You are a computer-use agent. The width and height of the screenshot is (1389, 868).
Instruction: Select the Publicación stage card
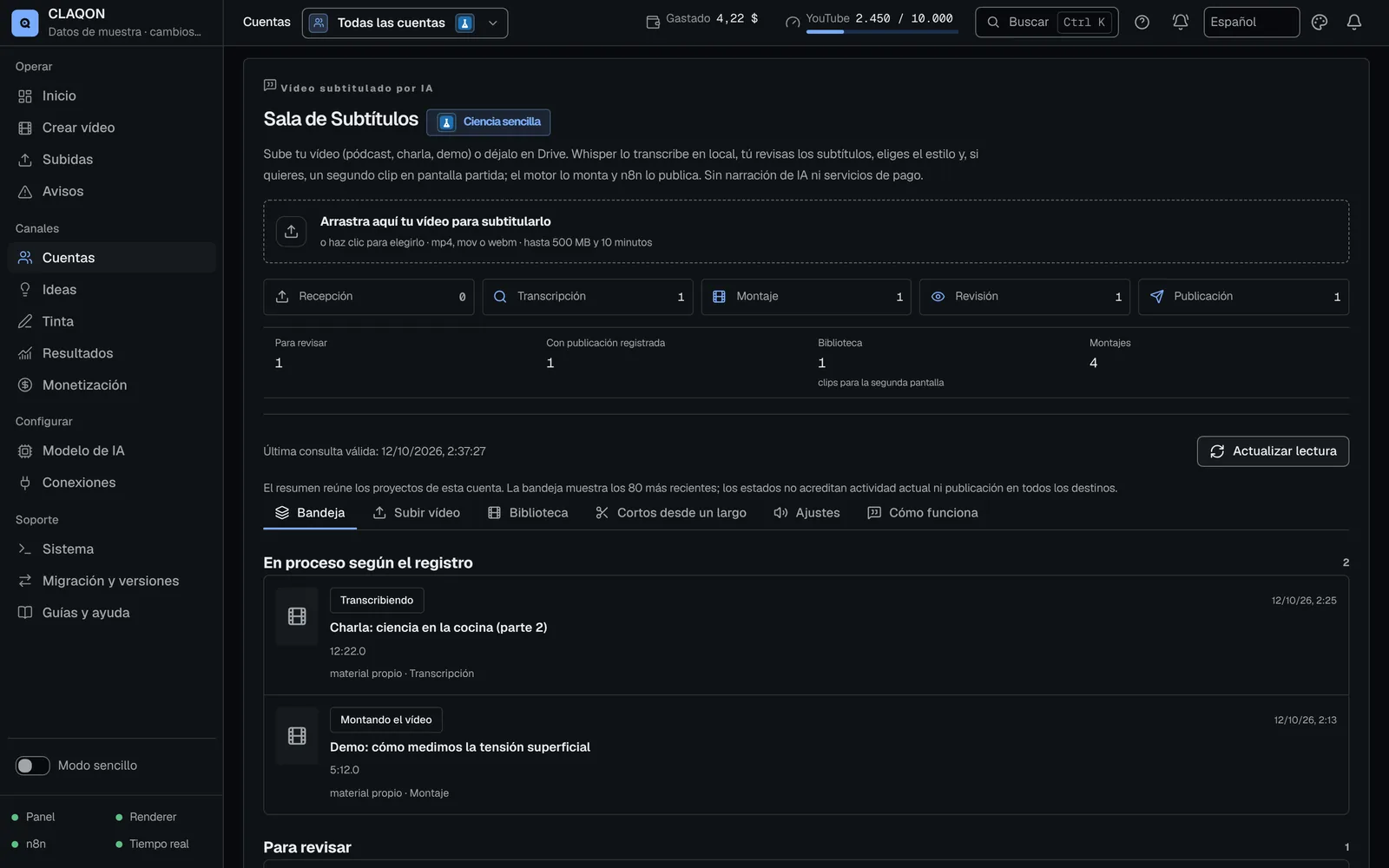coord(1244,297)
